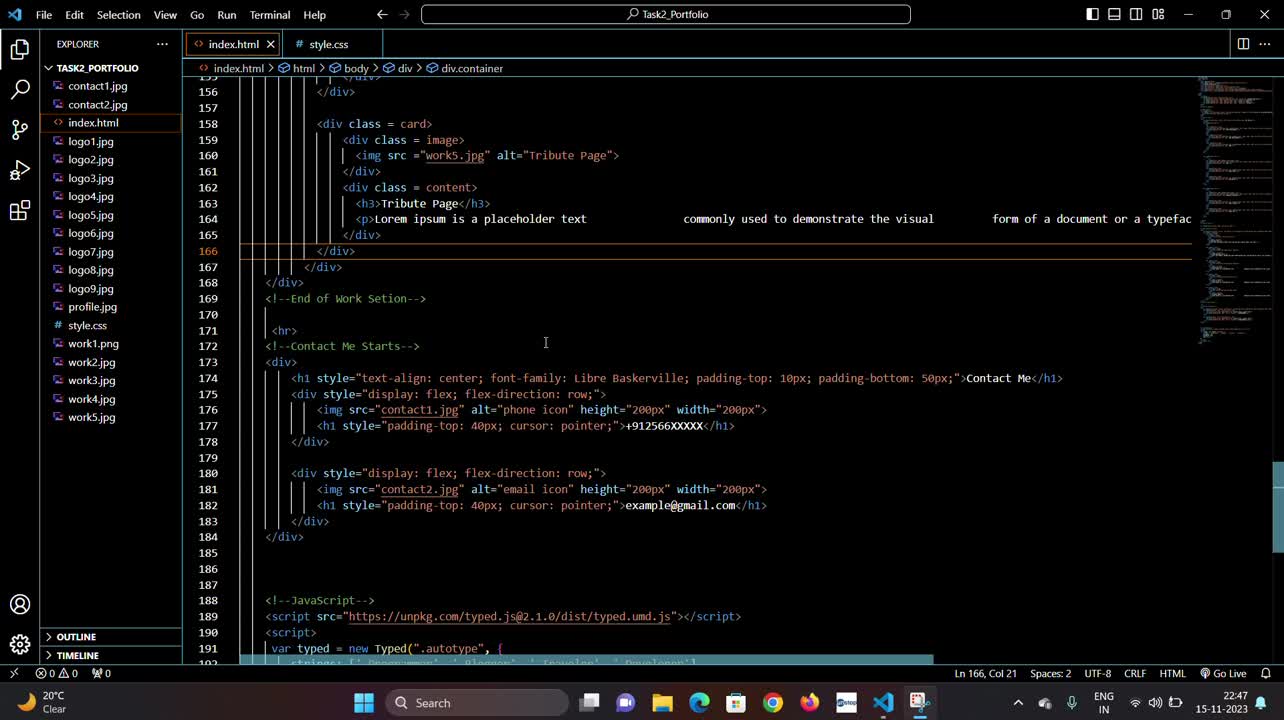Open Google Chrome from the taskbar

(x=772, y=702)
